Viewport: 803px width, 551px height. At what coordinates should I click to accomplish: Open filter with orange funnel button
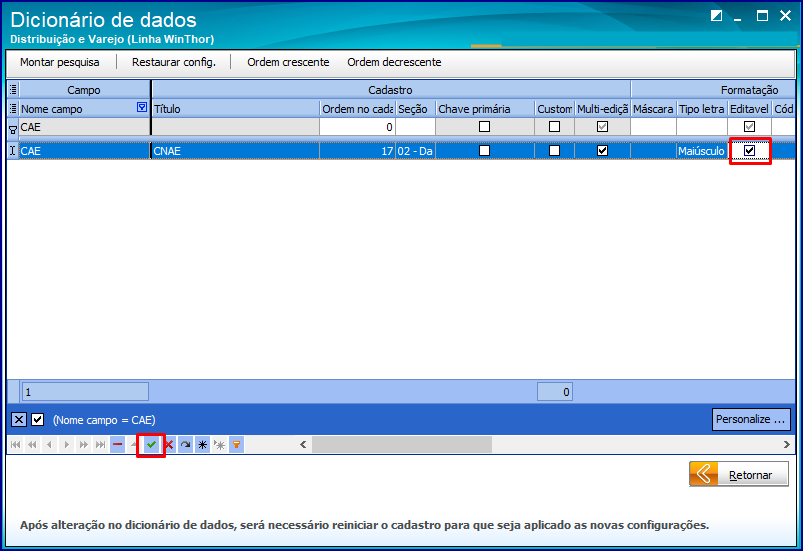click(237, 444)
